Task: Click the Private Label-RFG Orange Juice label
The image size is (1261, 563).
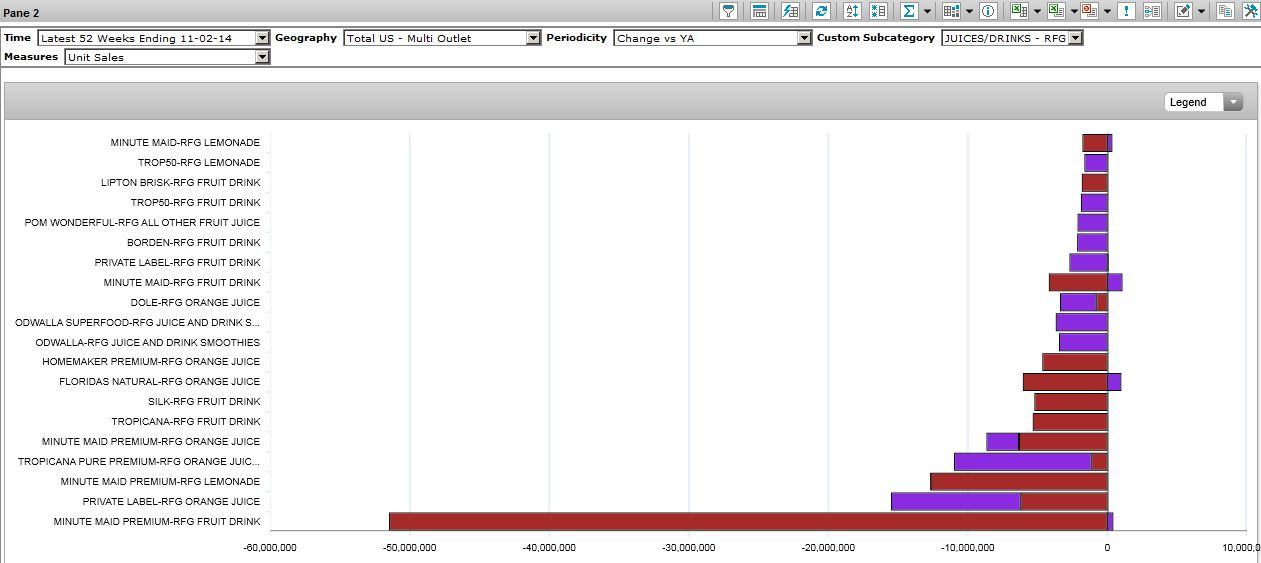Action: point(171,501)
